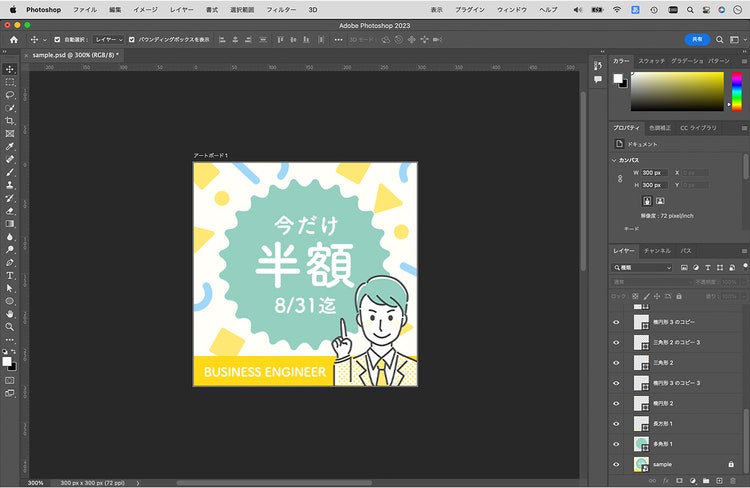Create a new layer with plus icon
The height and width of the screenshot is (488, 750).
point(719,480)
